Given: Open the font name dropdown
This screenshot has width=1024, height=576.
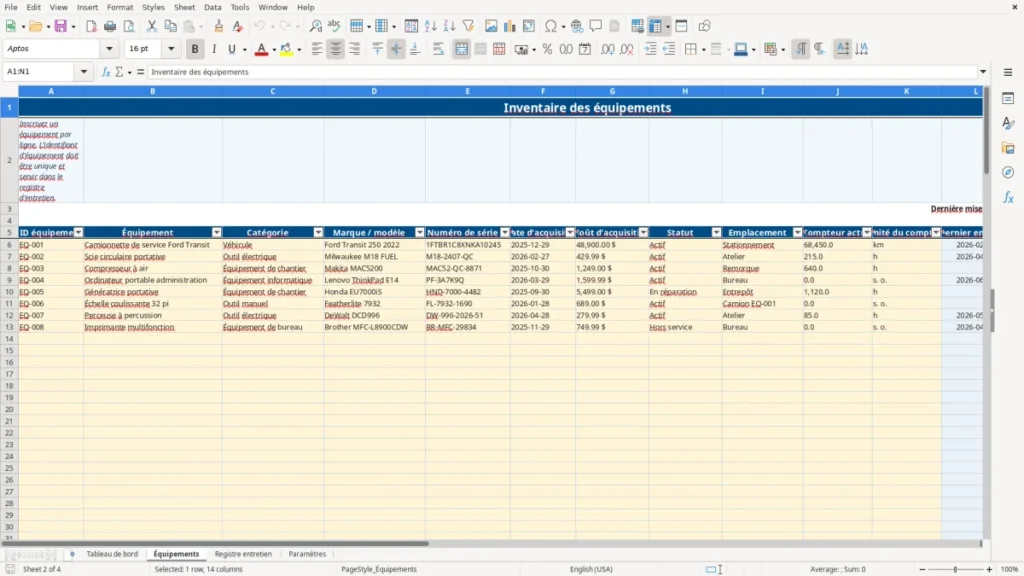Looking at the screenshot, I should pyautogui.click(x=109, y=48).
